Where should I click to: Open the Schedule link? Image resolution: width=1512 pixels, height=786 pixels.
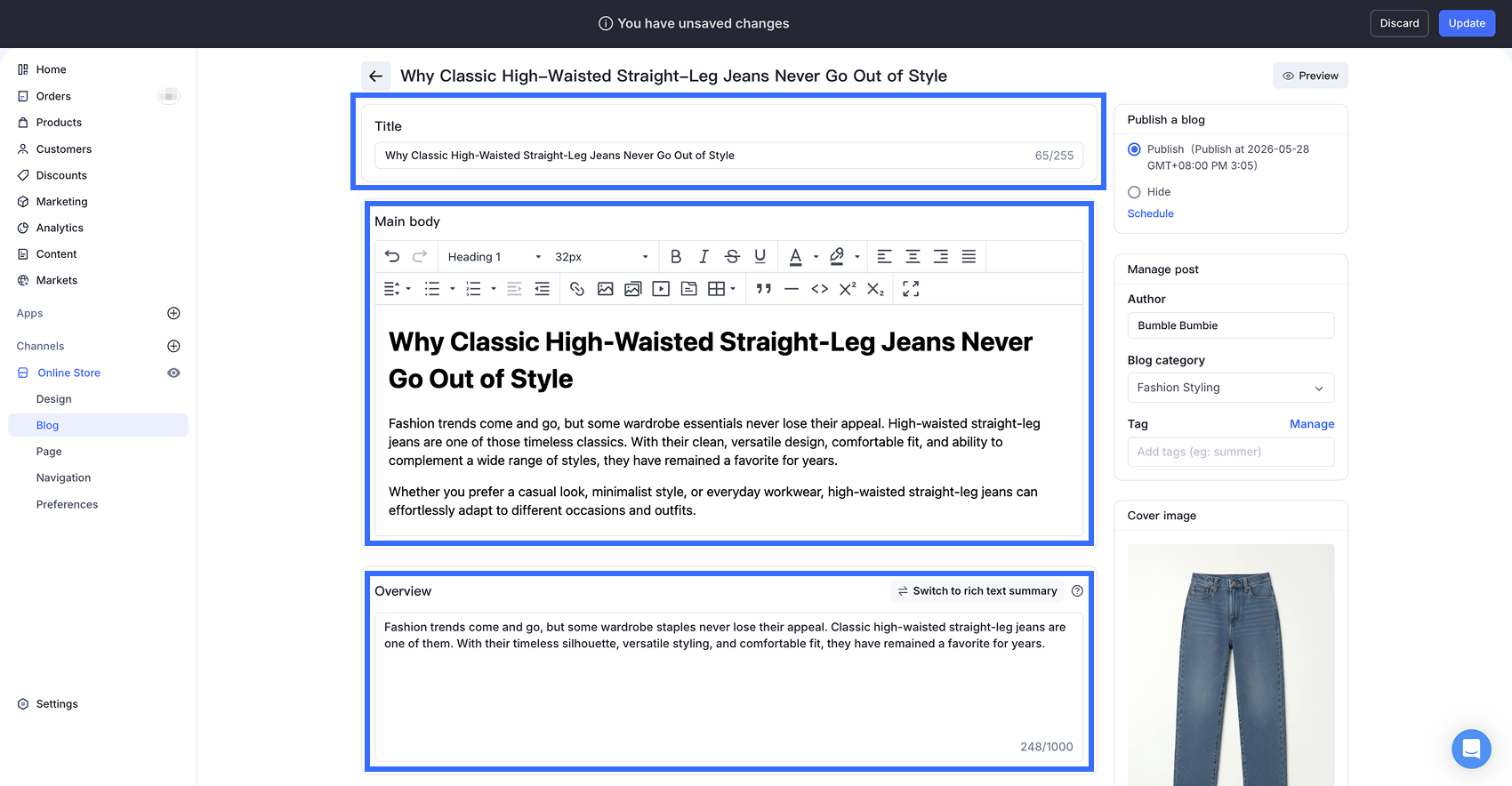[1150, 213]
